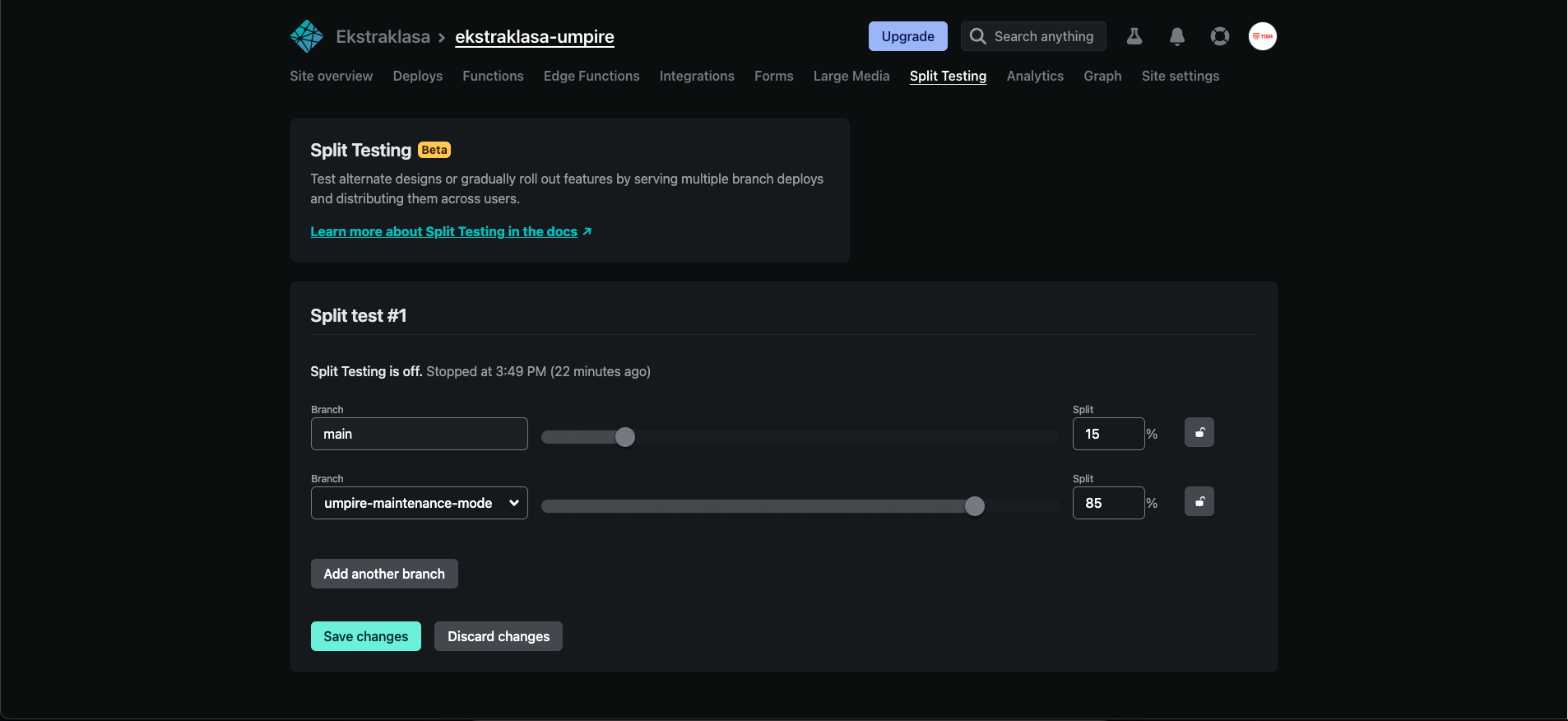Open the Deploys tab
The width and height of the screenshot is (1568, 721).
coord(418,76)
